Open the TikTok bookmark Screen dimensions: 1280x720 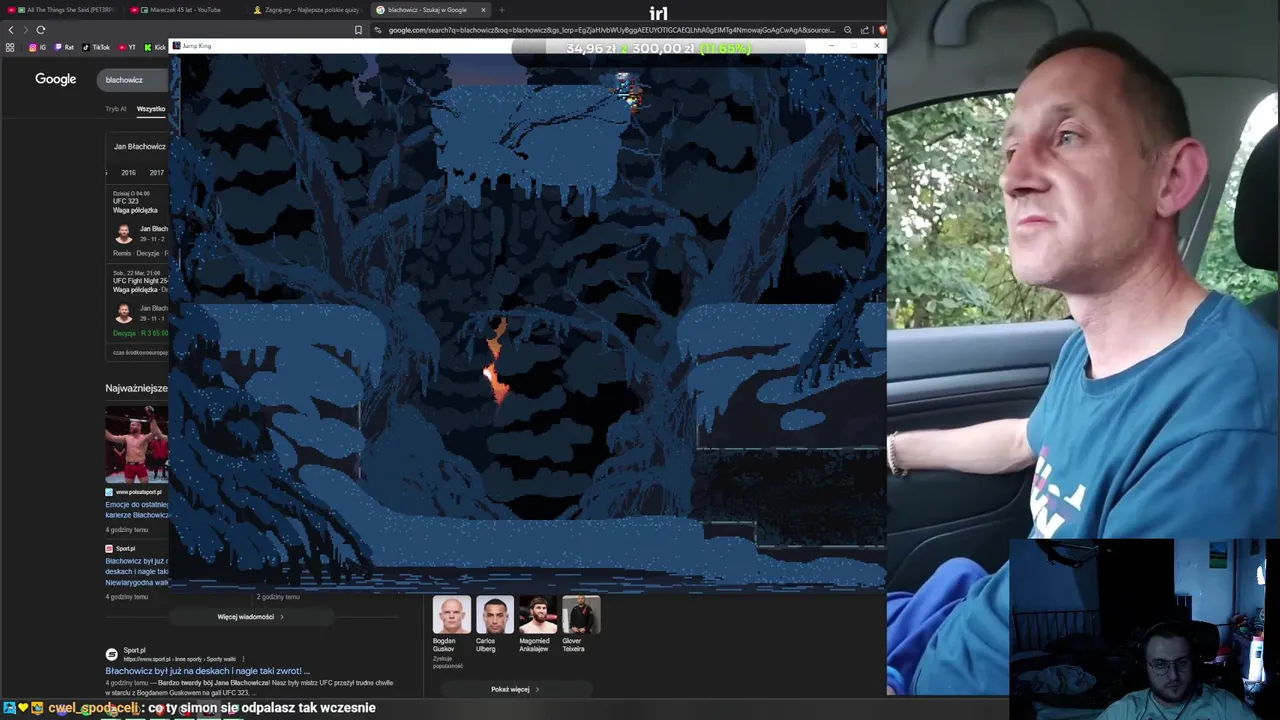96,47
